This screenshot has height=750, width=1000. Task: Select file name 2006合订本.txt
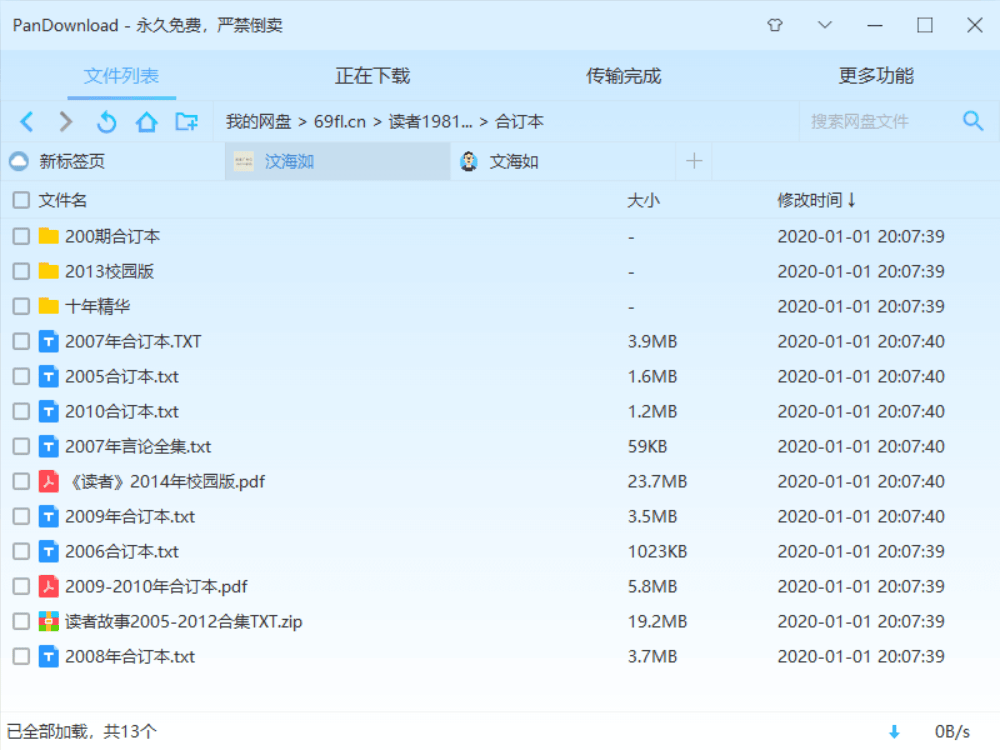pos(122,552)
